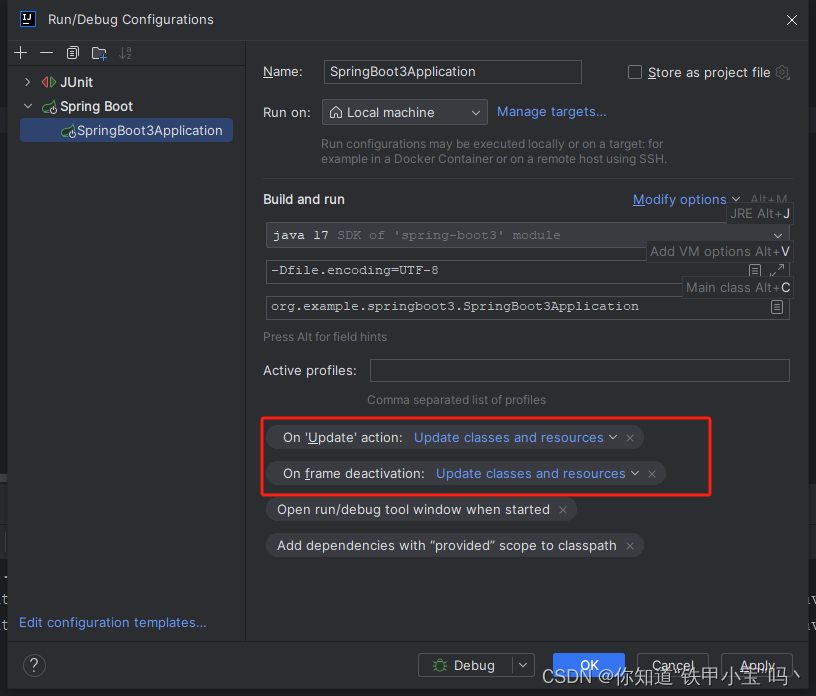Select SpringBoot3Application configuration in tree
The image size is (816, 696).
(126, 130)
